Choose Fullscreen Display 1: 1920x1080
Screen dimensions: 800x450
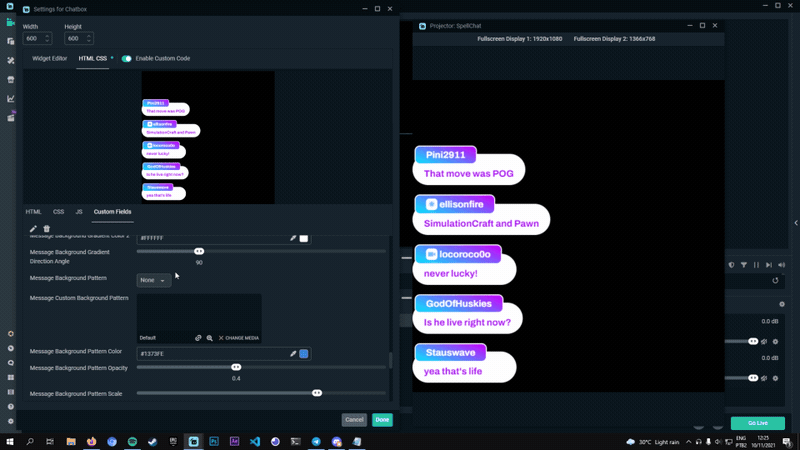(519, 39)
